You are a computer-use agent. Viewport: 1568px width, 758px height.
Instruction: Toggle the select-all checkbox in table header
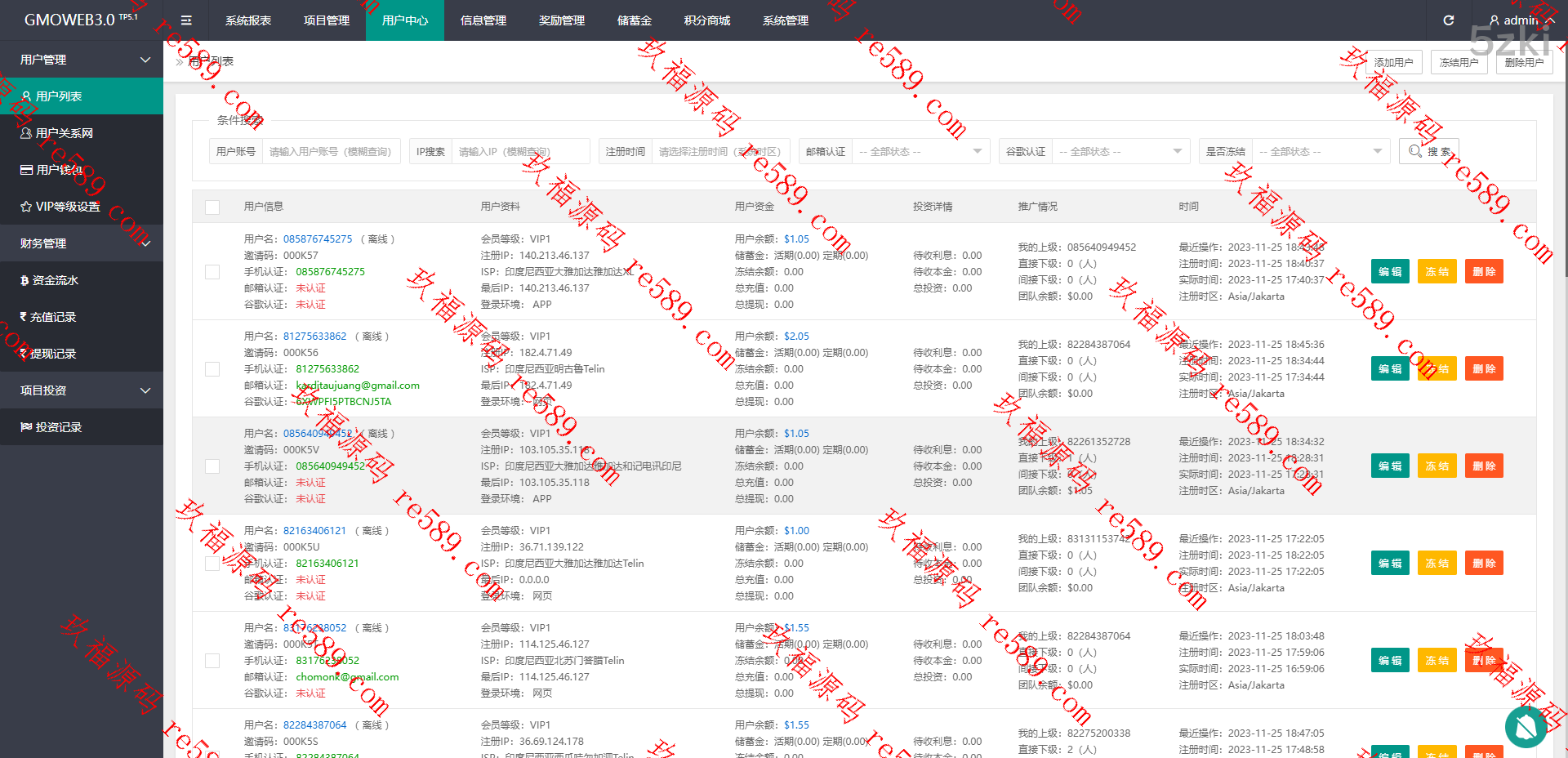click(212, 207)
